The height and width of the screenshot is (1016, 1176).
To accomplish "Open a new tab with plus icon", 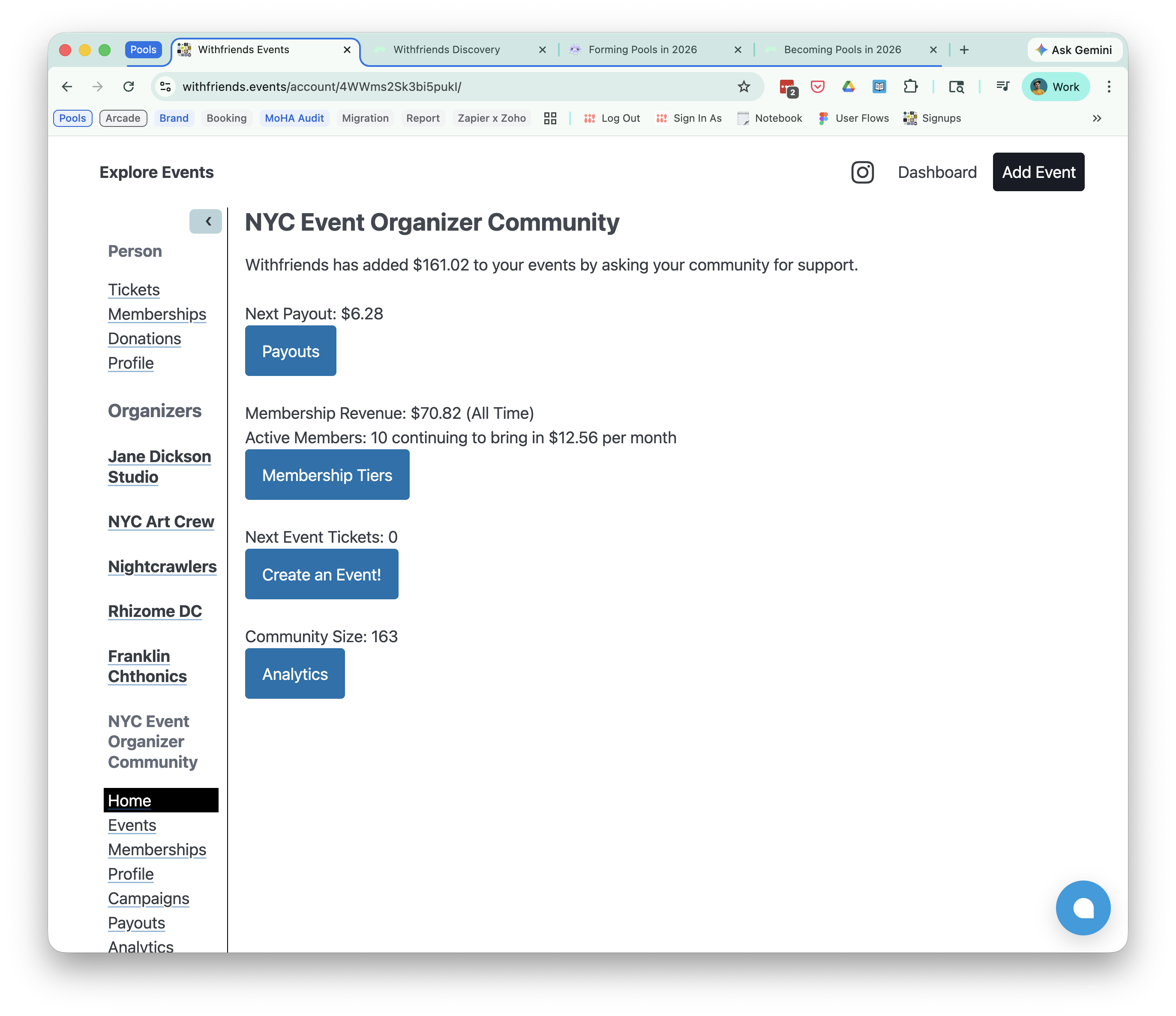I will [964, 50].
